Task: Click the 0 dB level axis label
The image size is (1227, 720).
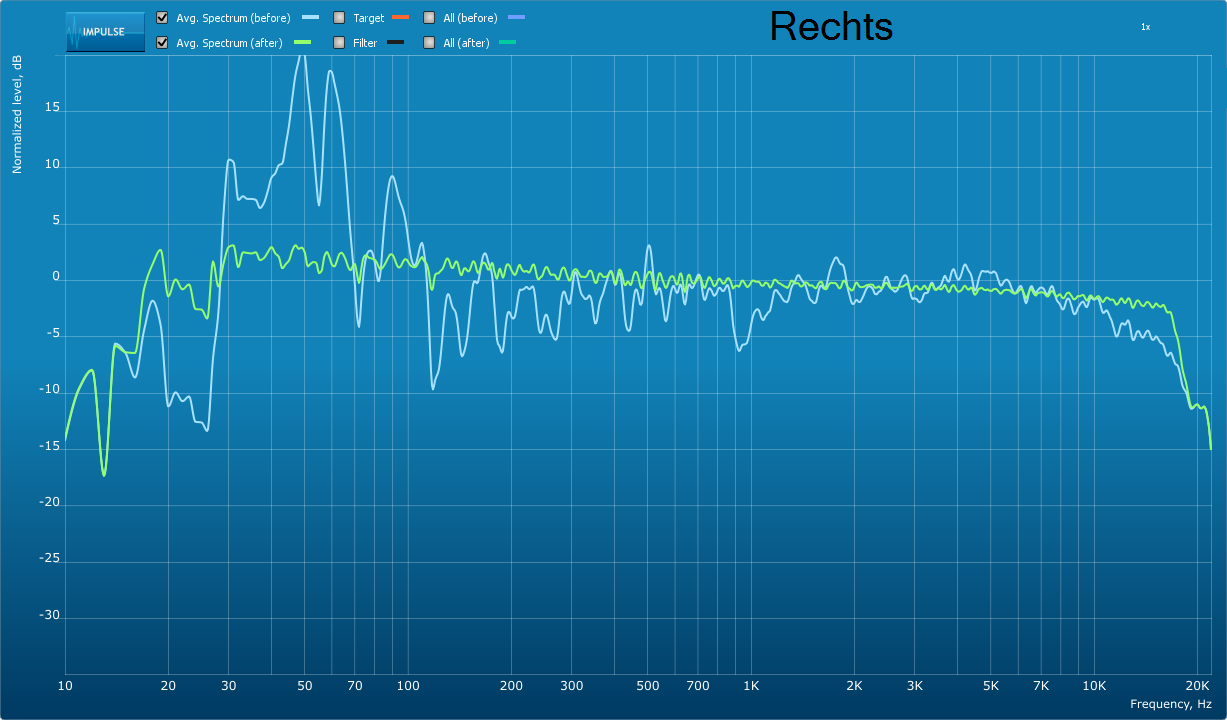Action: click(x=56, y=277)
